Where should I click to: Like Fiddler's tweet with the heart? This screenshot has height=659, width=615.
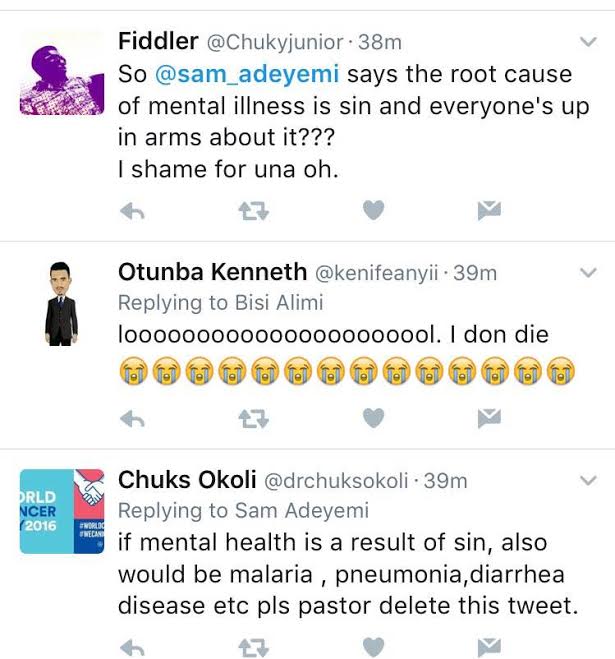pyautogui.click(x=372, y=210)
